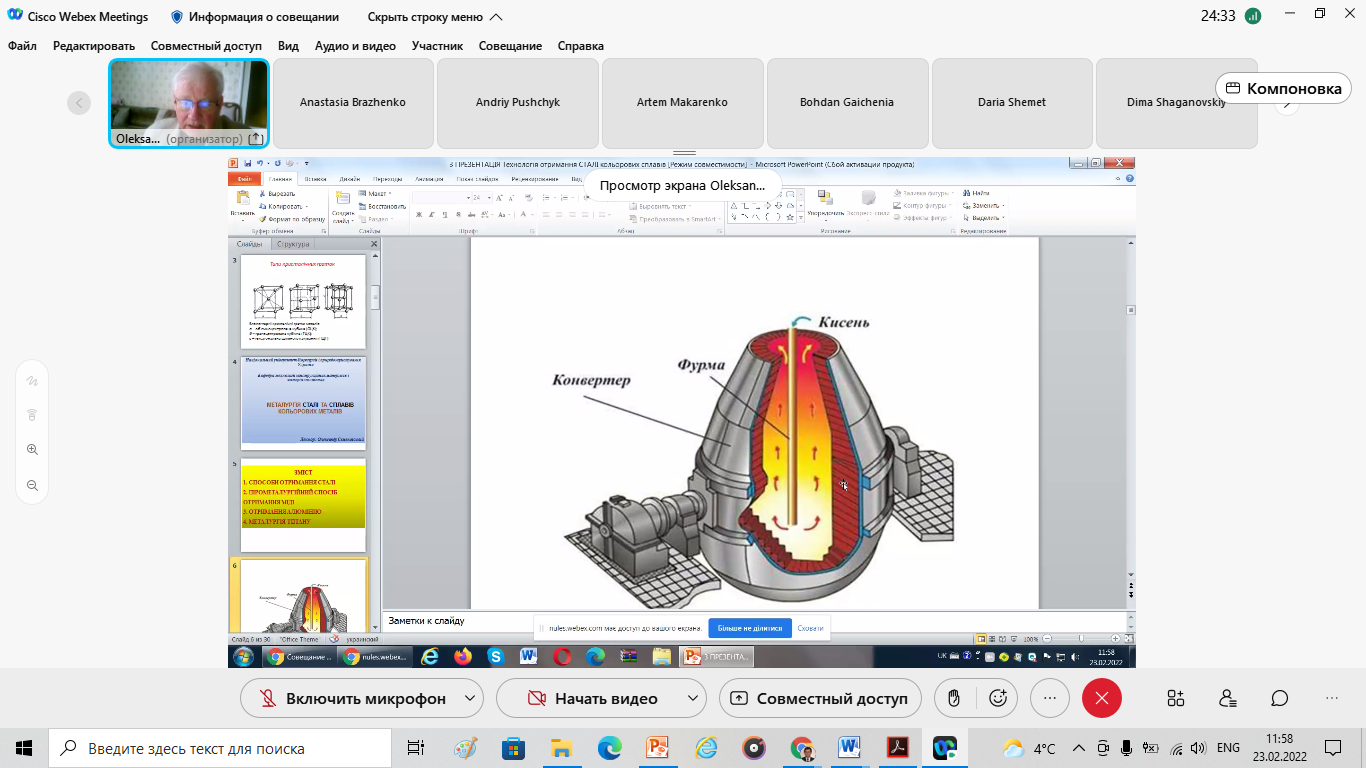Click ENG language indicator in system tray
Screen dimensions: 1366x768
(x=1228, y=748)
